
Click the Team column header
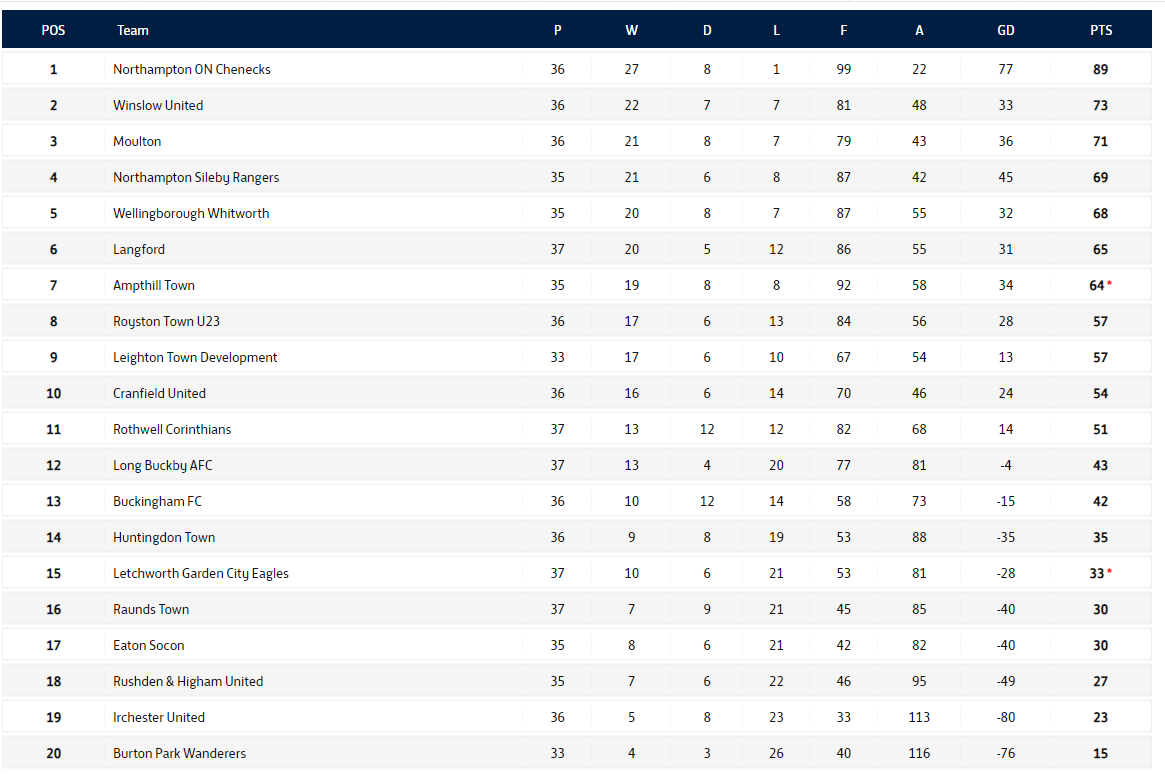tap(133, 31)
